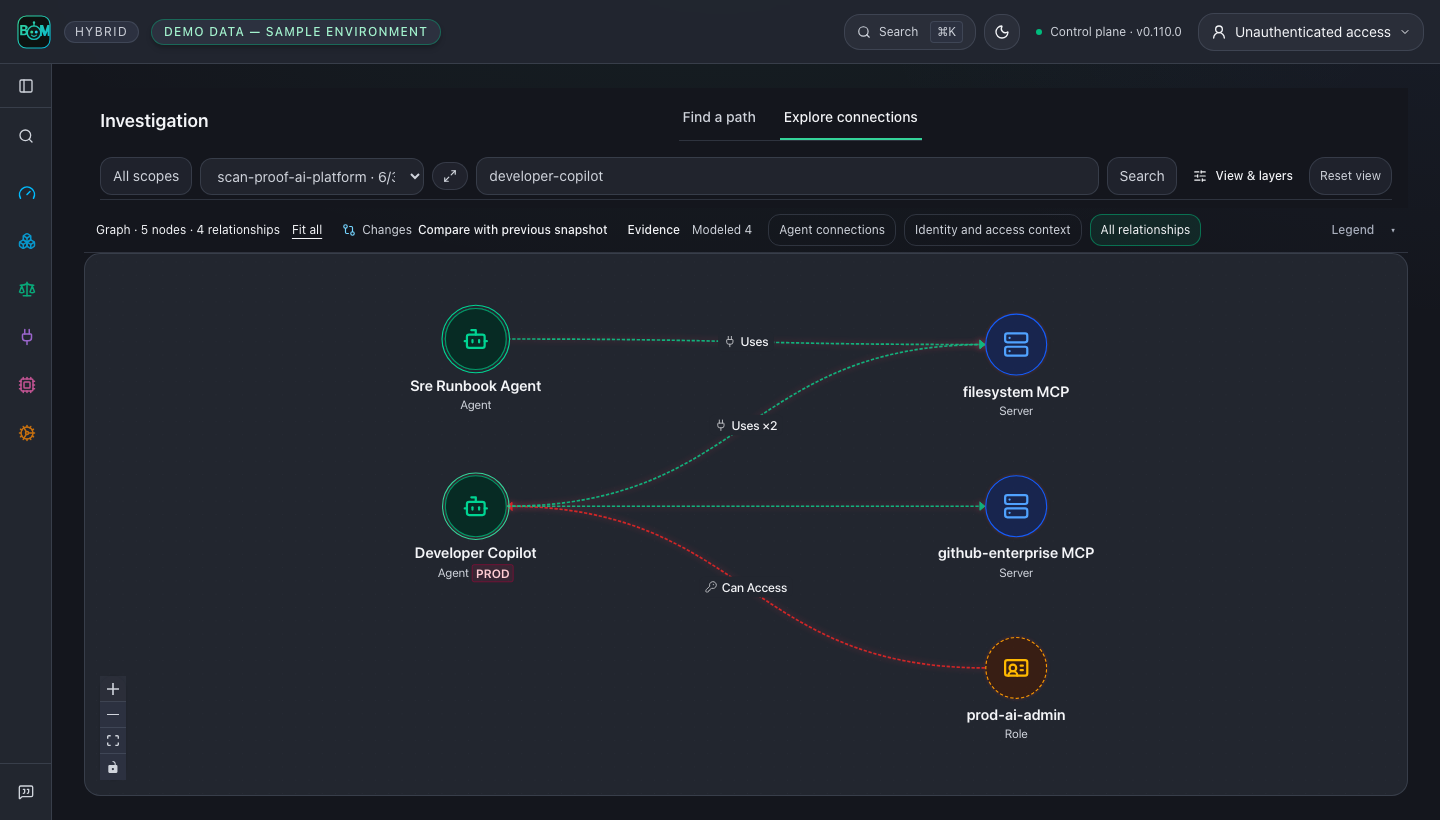1440x820 pixels.
Task: Expand the Legend panel
Action: pos(1363,230)
